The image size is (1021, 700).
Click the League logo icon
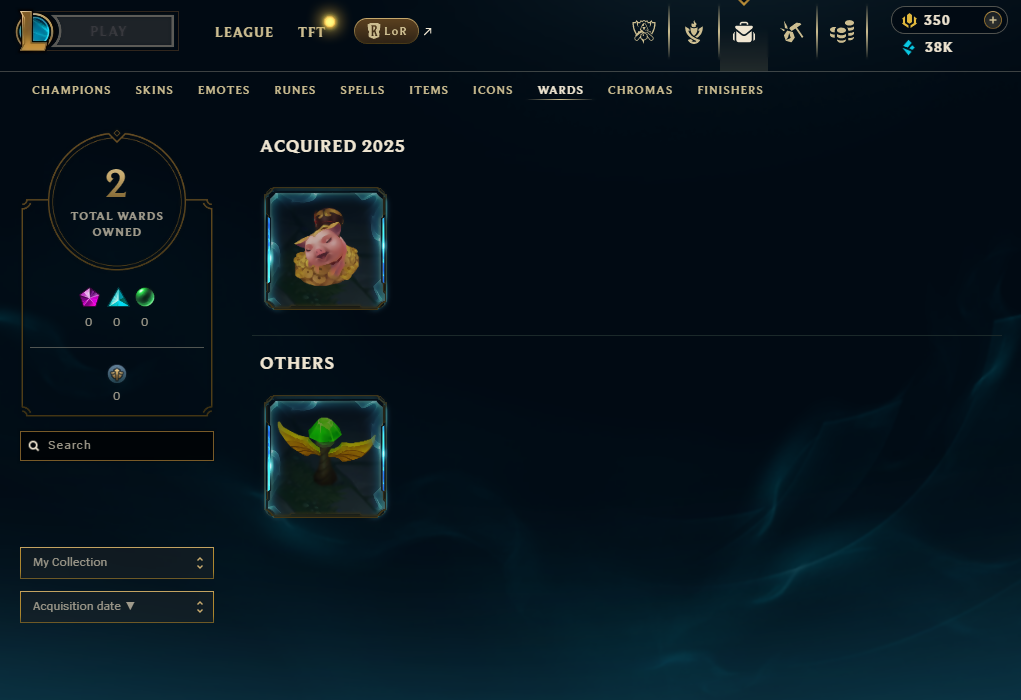pos(33,31)
